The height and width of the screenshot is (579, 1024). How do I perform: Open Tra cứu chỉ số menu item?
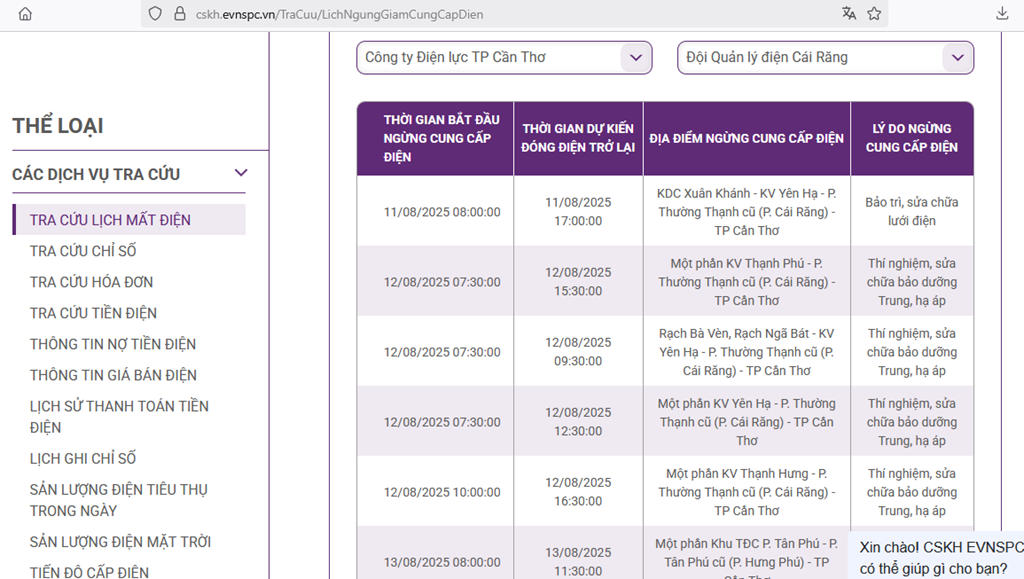tap(83, 251)
